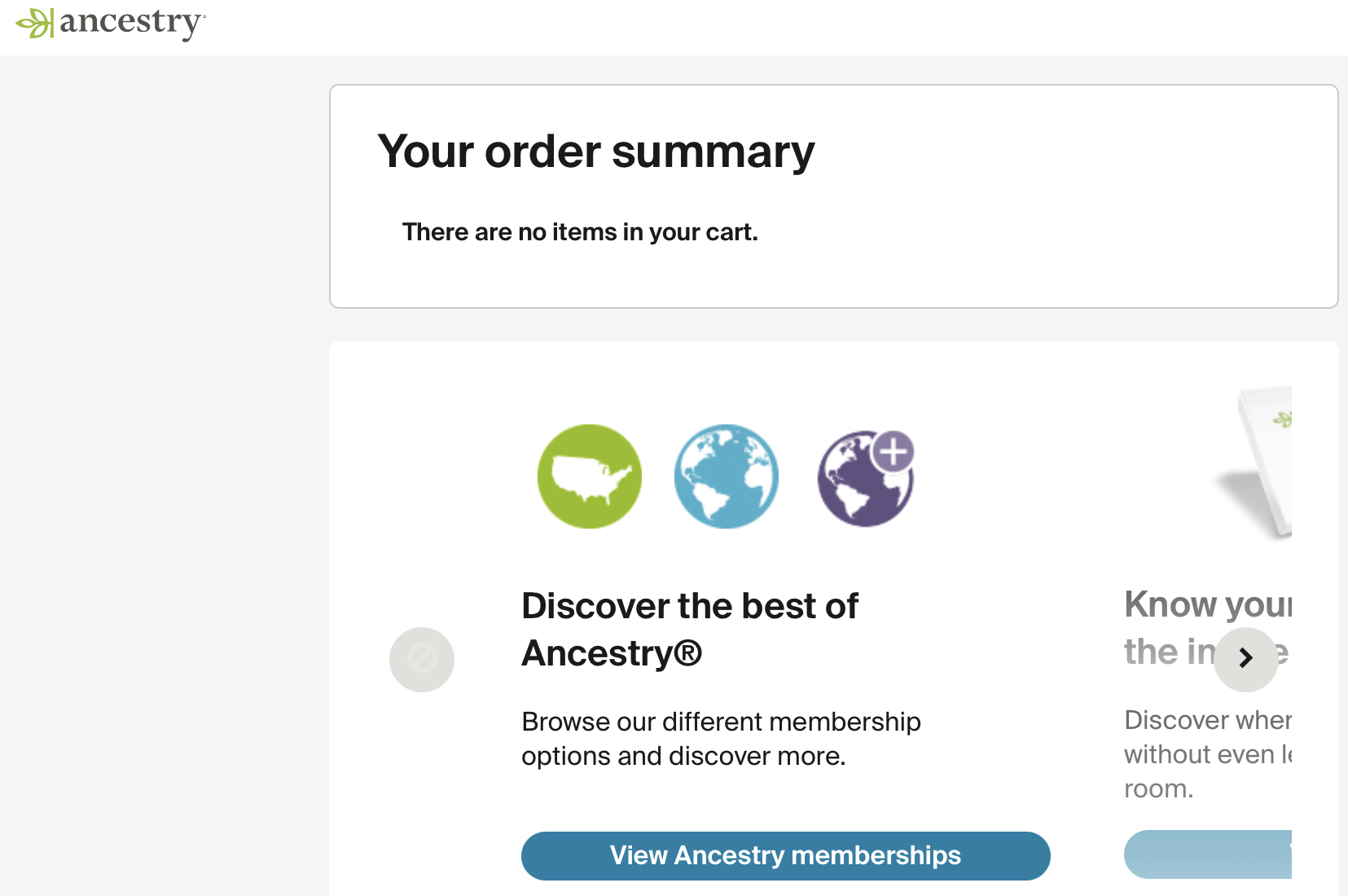Click the "Your order summary" heading
The height and width of the screenshot is (896, 1348).
pyautogui.click(x=596, y=152)
